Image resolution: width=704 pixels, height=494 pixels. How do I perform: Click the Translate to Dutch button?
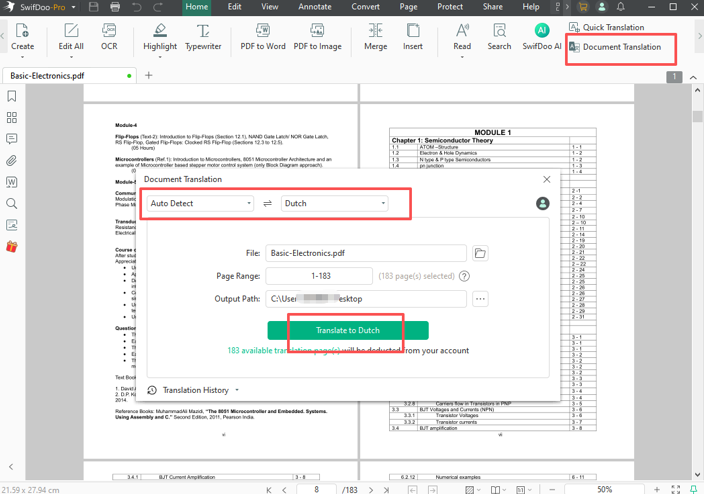[x=347, y=330]
